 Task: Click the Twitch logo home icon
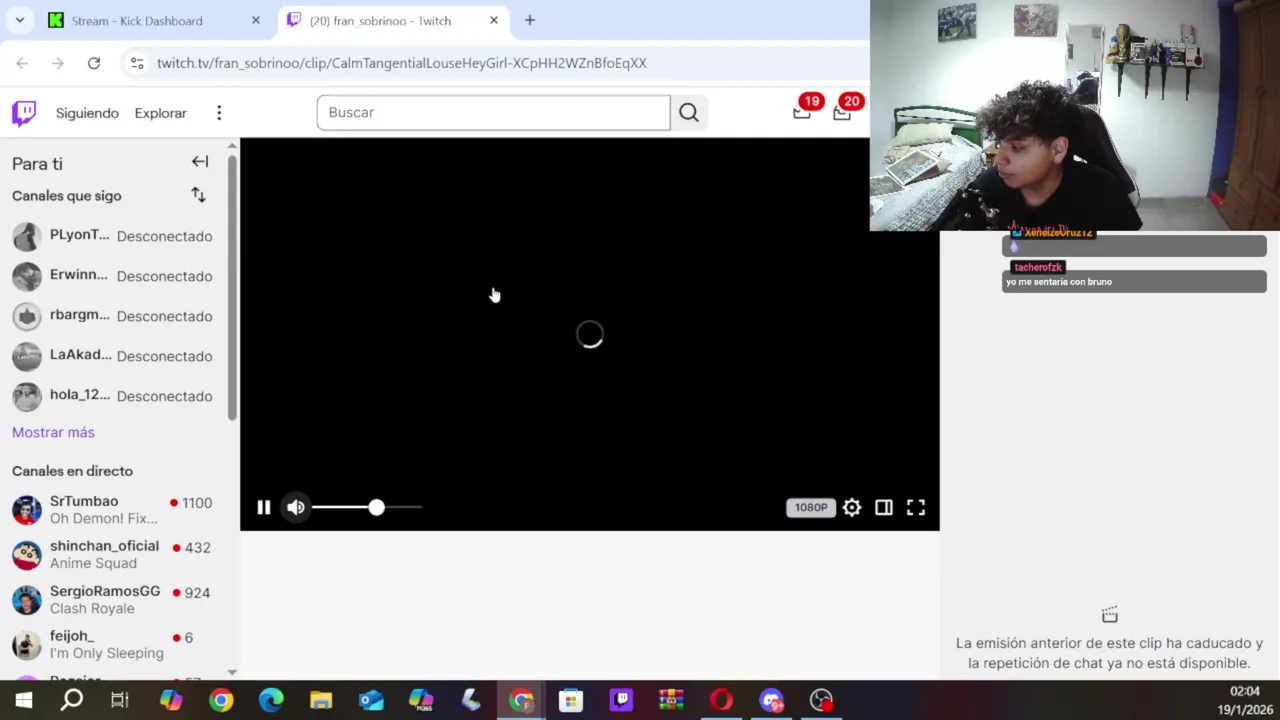pos(24,113)
